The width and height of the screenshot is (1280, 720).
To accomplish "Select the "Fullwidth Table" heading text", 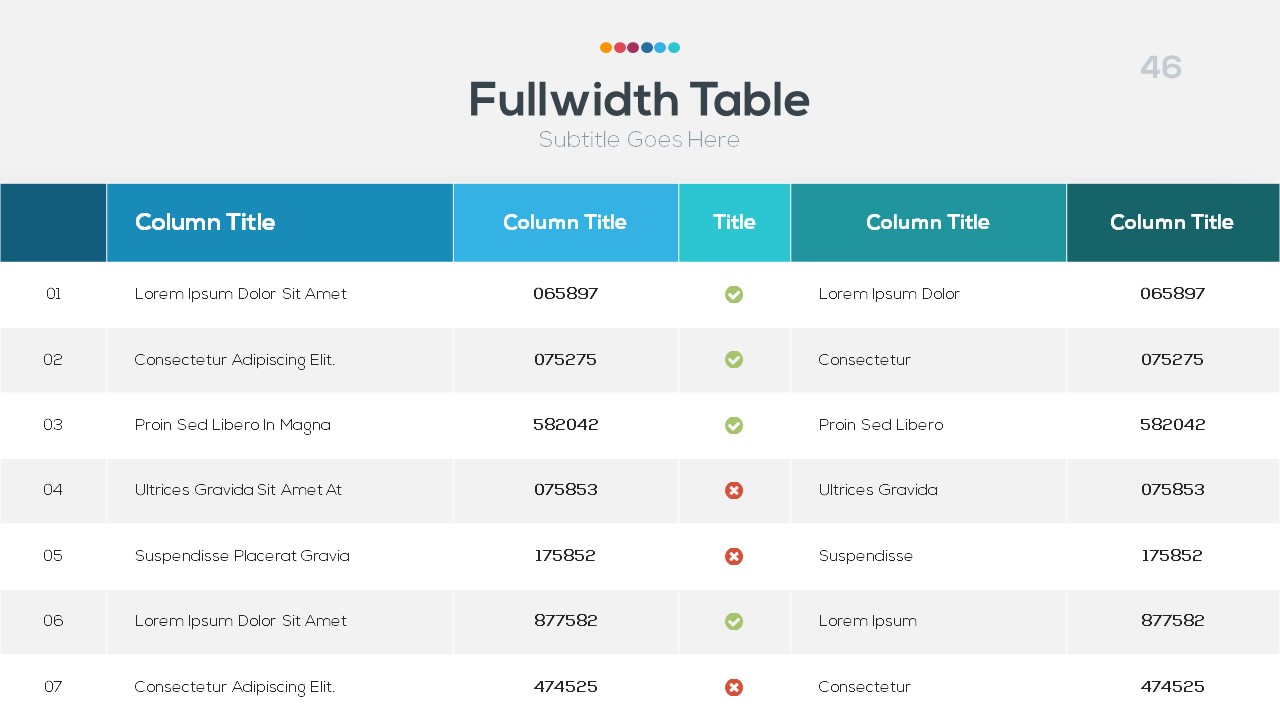I will pyautogui.click(x=639, y=100).
